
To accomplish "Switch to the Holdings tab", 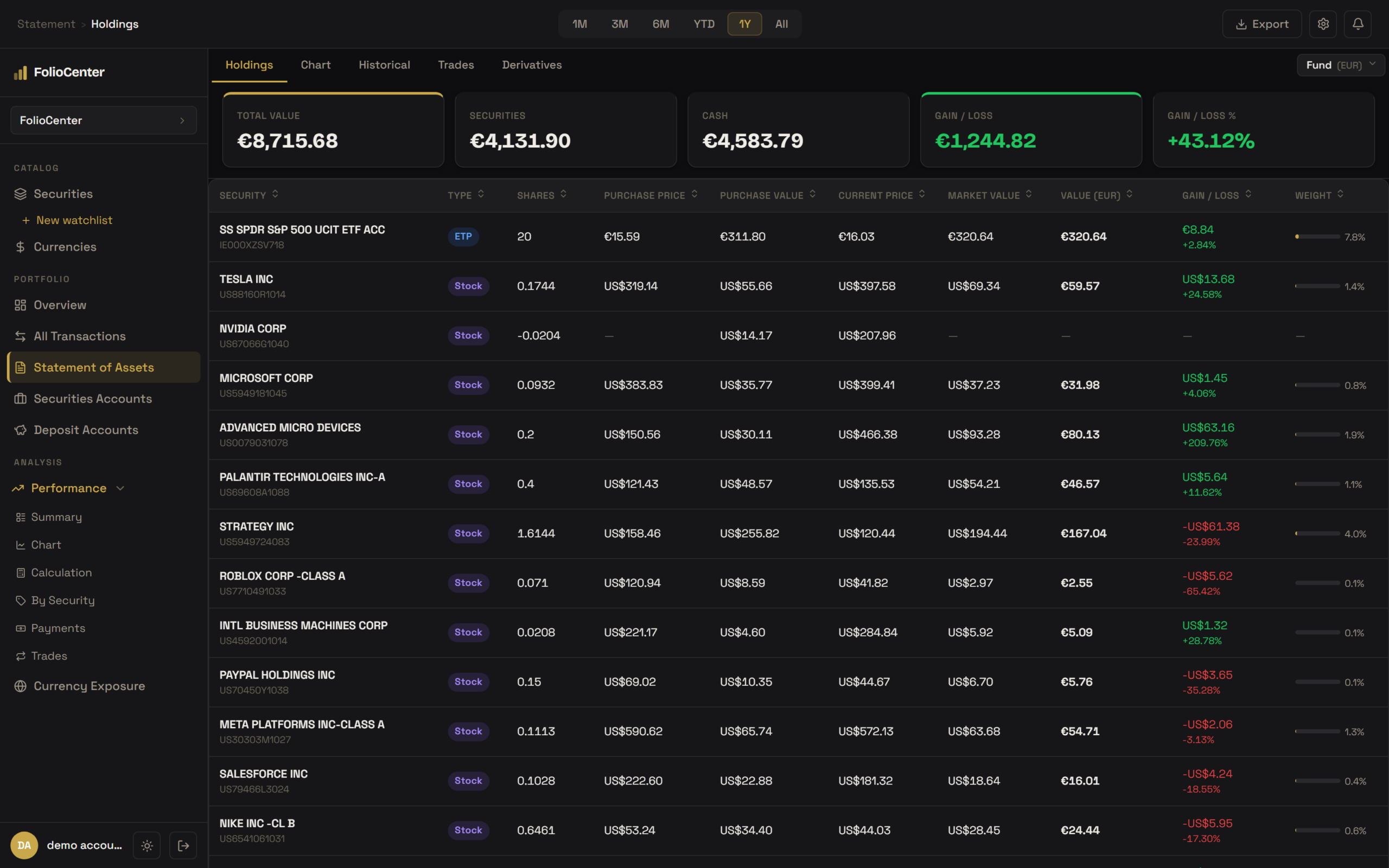I will (249, 65).
